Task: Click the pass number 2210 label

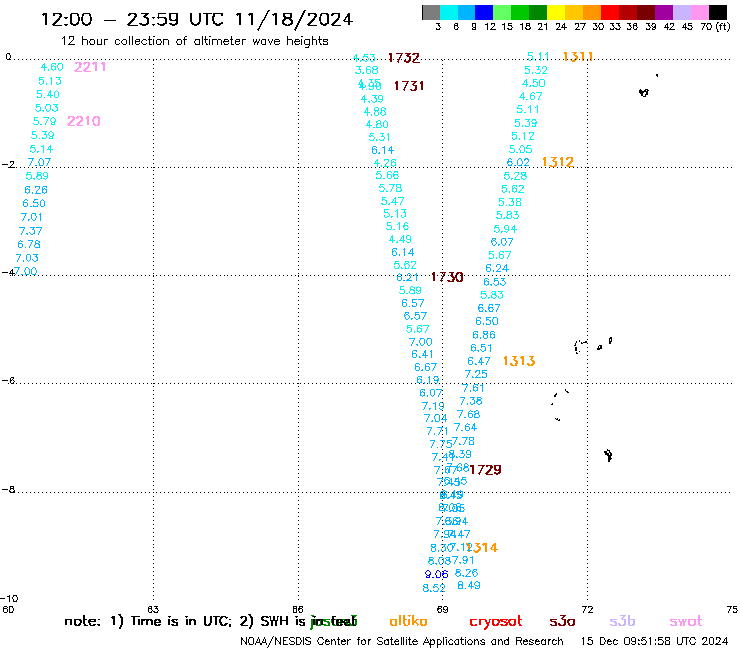Action: 84,121
